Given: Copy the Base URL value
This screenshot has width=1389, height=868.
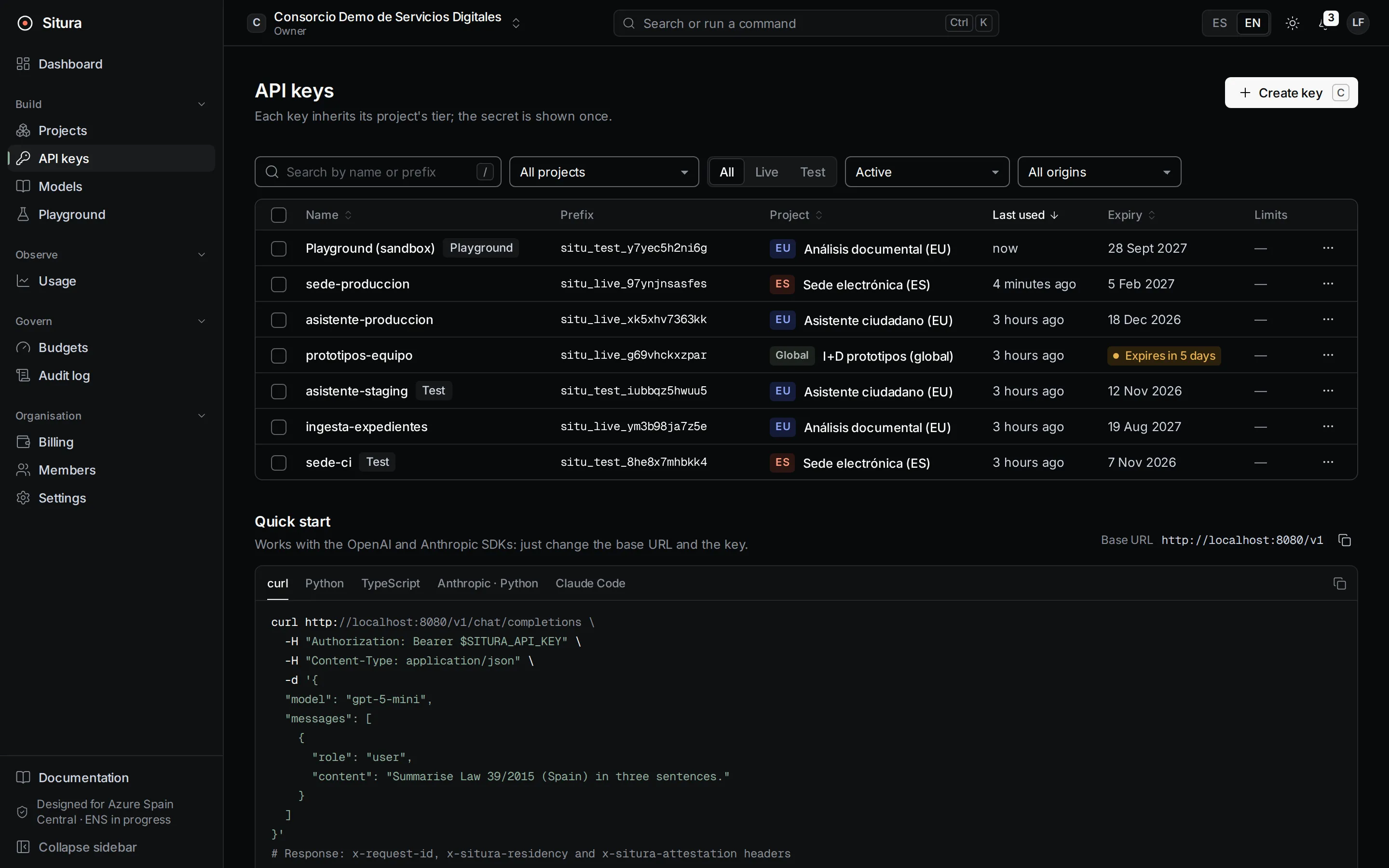Looking at the screenshot, I should [1345, 540].
